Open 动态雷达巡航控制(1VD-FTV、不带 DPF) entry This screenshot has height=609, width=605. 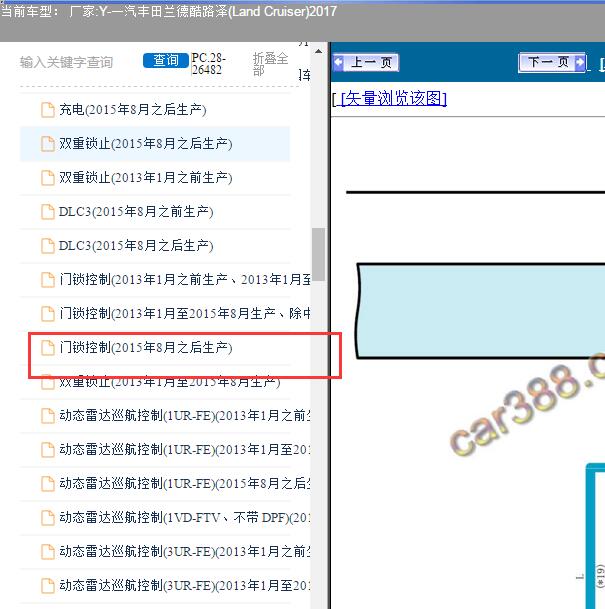[x=184, y=518]
